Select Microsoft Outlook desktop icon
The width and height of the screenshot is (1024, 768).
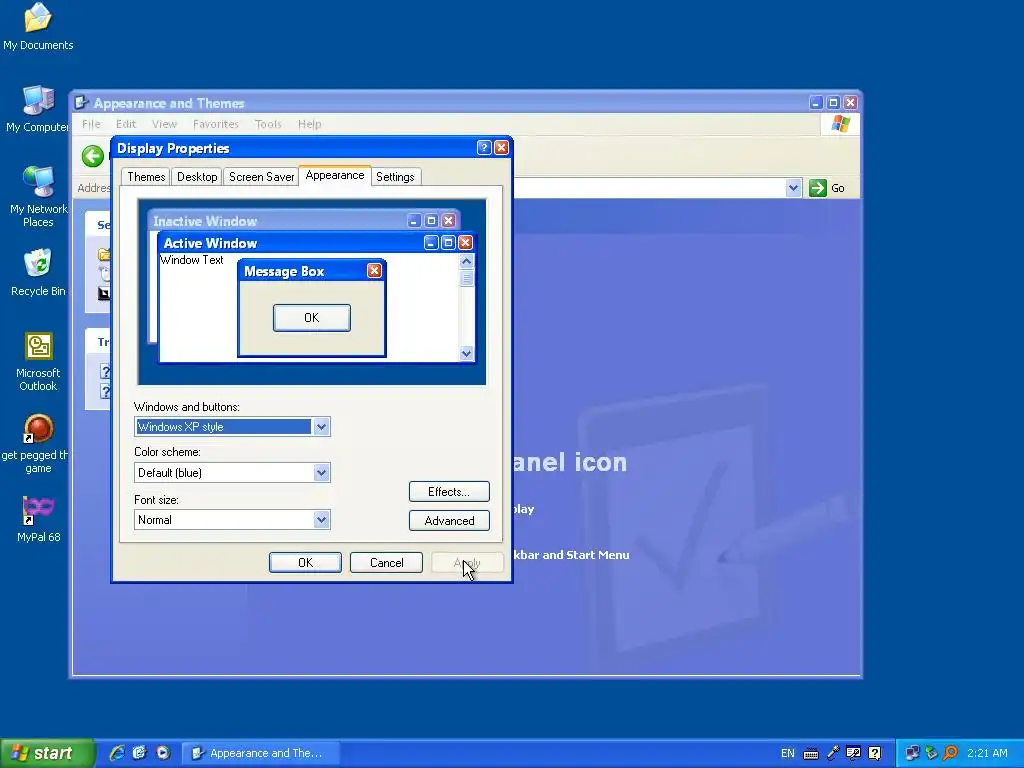click(38, 361)
